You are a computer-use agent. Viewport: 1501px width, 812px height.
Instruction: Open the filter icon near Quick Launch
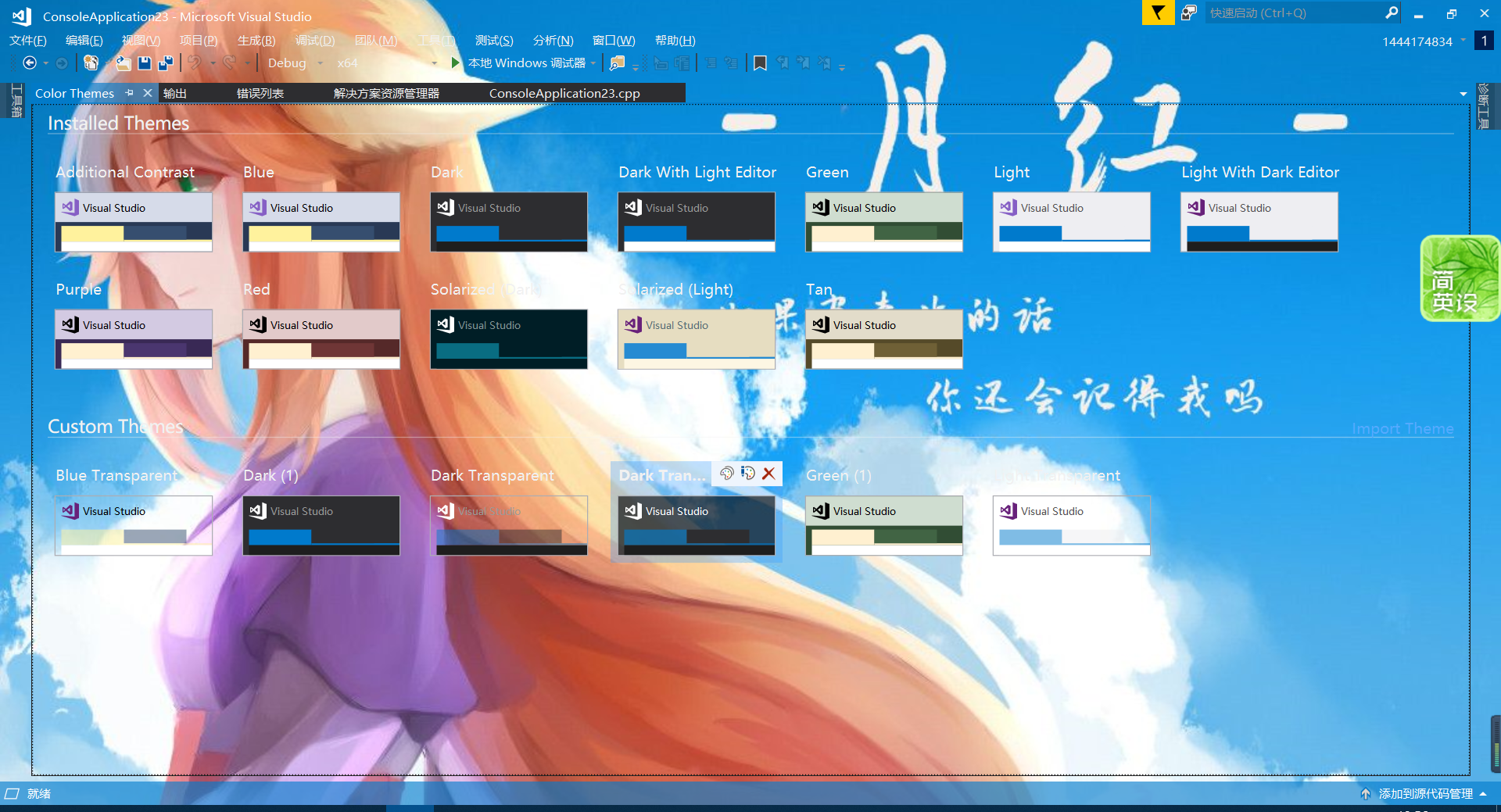(x=1158, y=13)
